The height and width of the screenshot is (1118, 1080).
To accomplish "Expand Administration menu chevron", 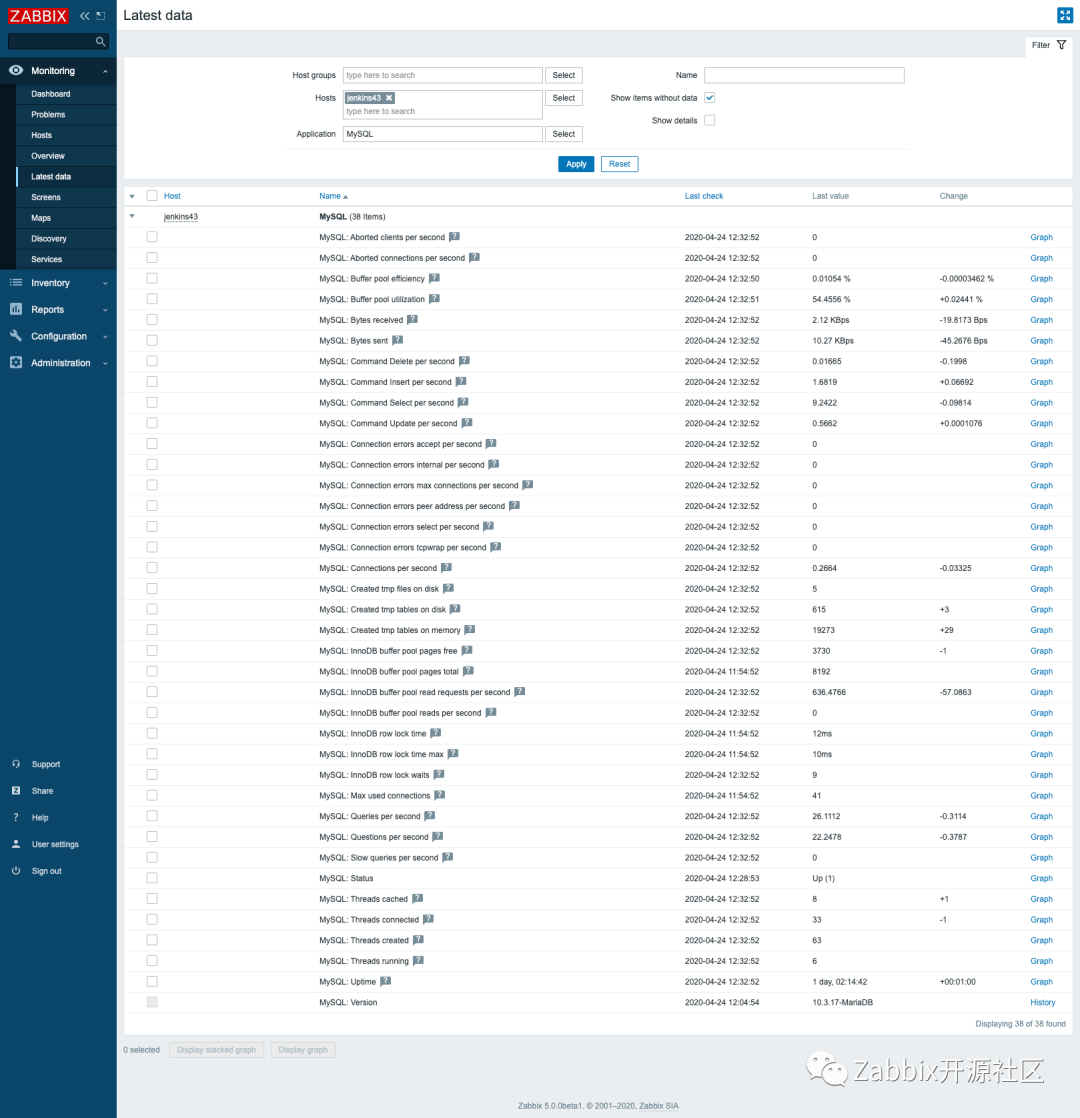I will [x=106, y=363].
